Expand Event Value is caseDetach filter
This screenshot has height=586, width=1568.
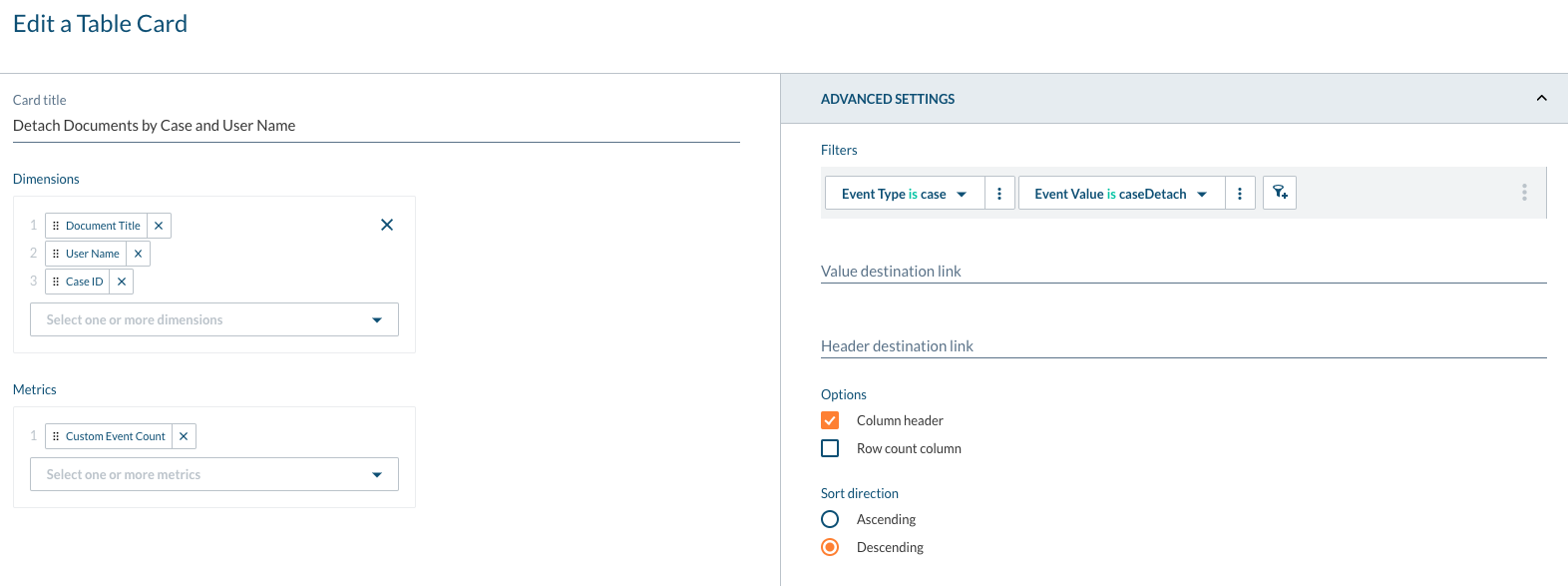tap(1120, 194)
